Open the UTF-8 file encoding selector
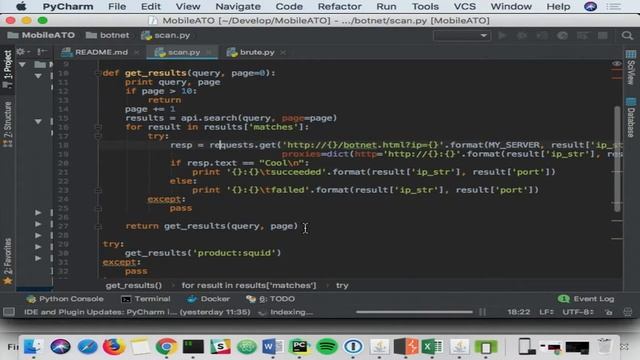Image resolution: width=640 pixels, height=360 pixels. 578,312
